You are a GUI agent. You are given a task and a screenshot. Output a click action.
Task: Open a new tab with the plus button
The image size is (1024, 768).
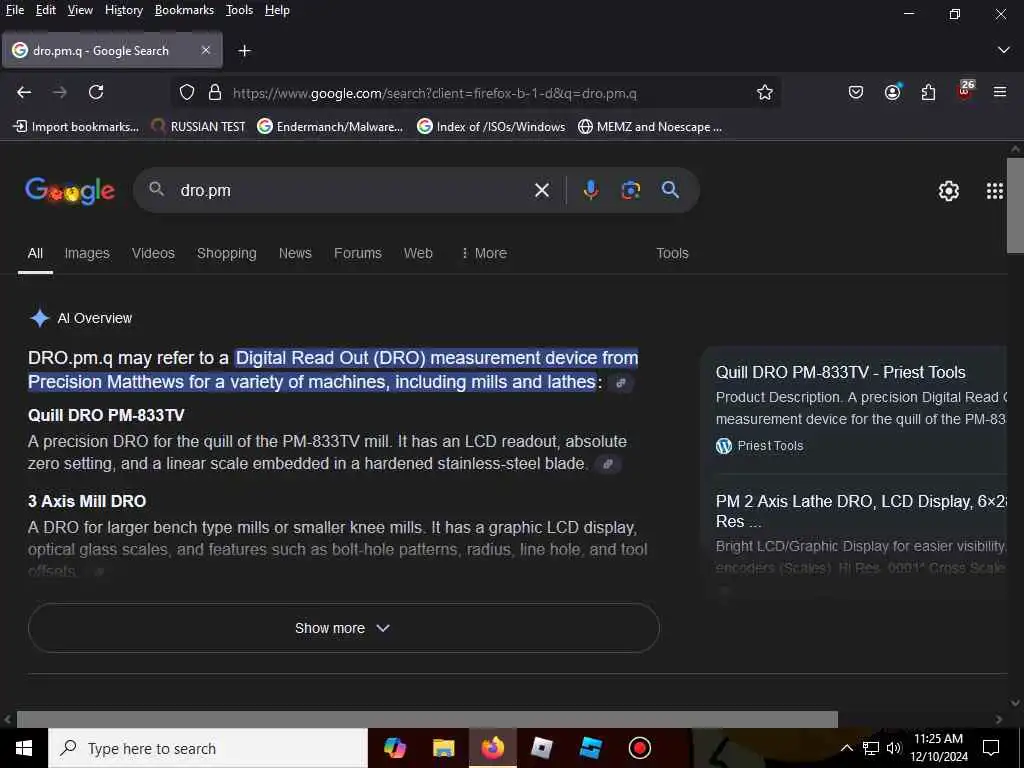244,51
